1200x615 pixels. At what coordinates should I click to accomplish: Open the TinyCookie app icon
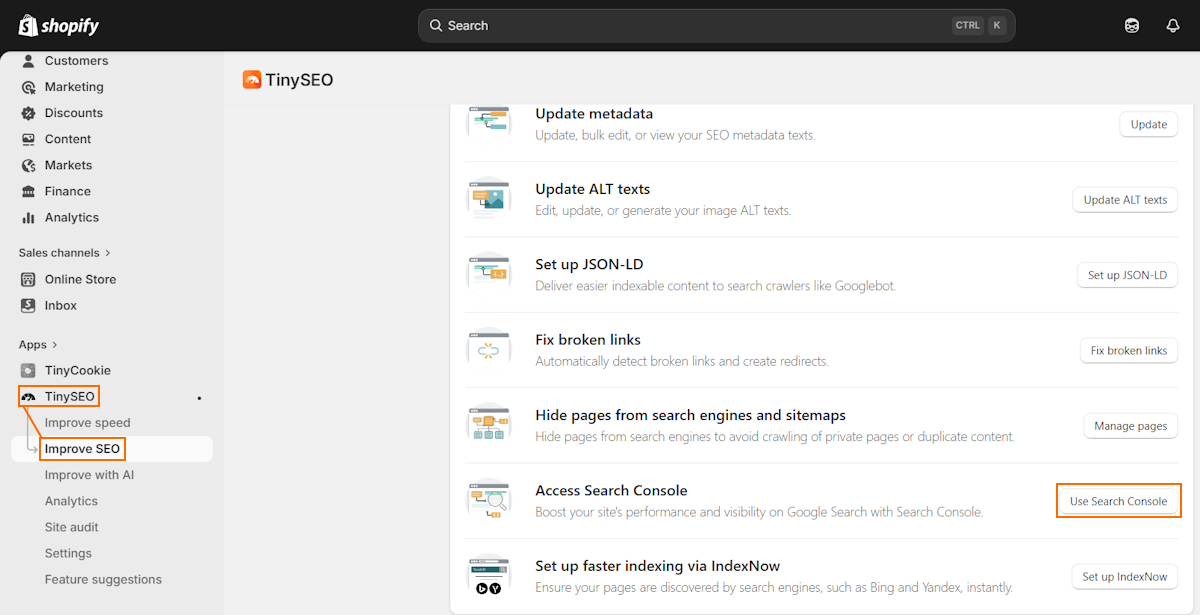[x=27, y=370]
